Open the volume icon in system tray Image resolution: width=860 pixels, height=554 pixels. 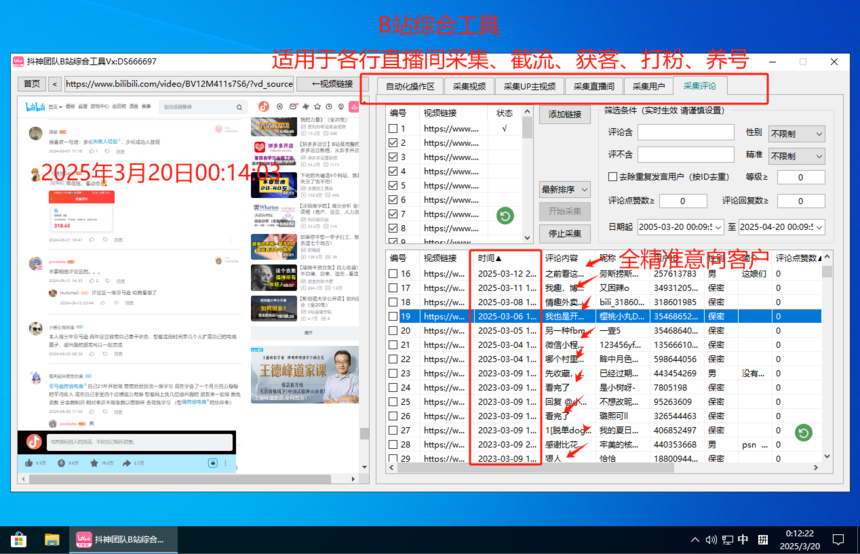[x=711, y=540]
